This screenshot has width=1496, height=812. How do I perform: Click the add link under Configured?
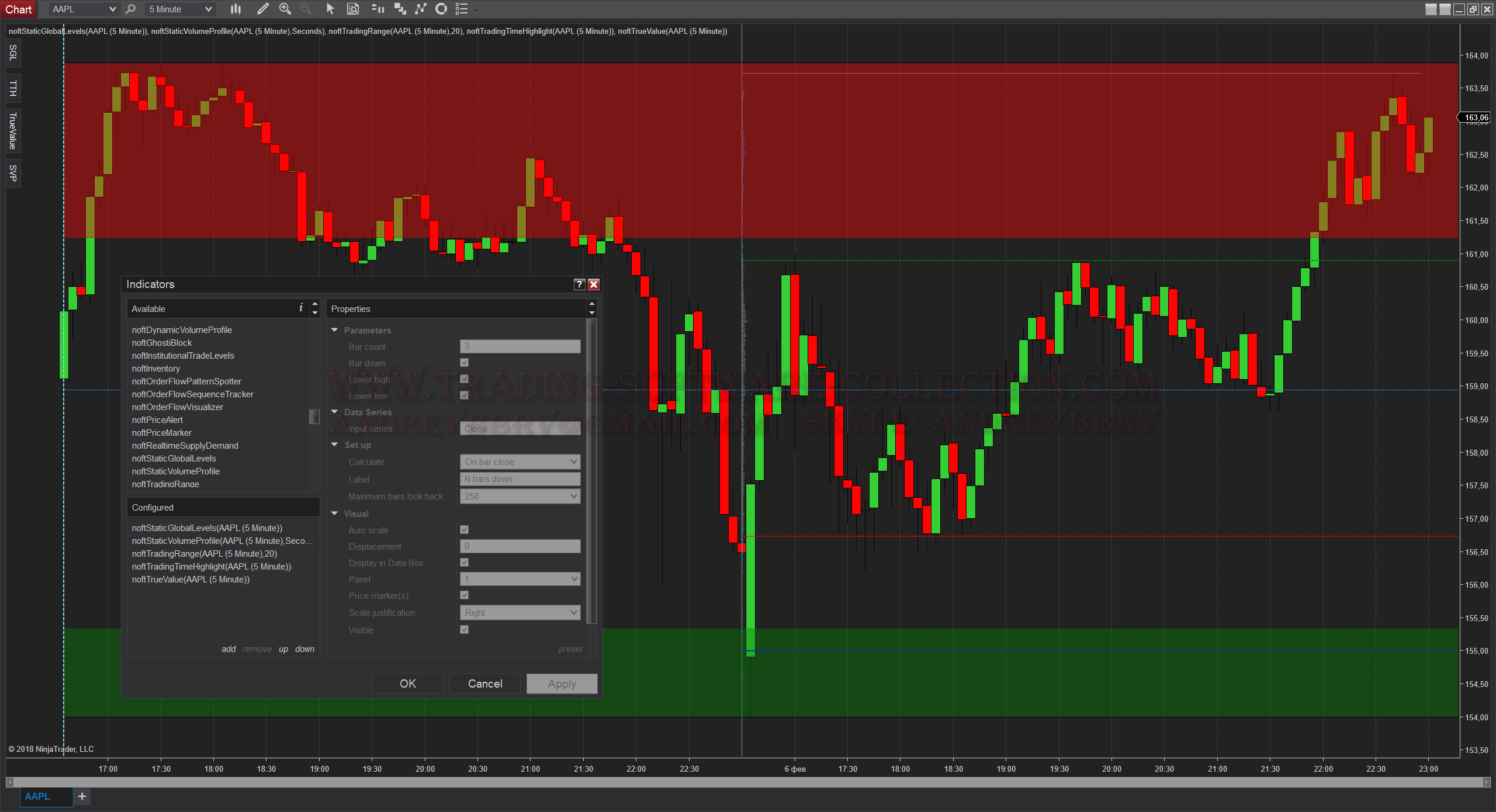228,649
